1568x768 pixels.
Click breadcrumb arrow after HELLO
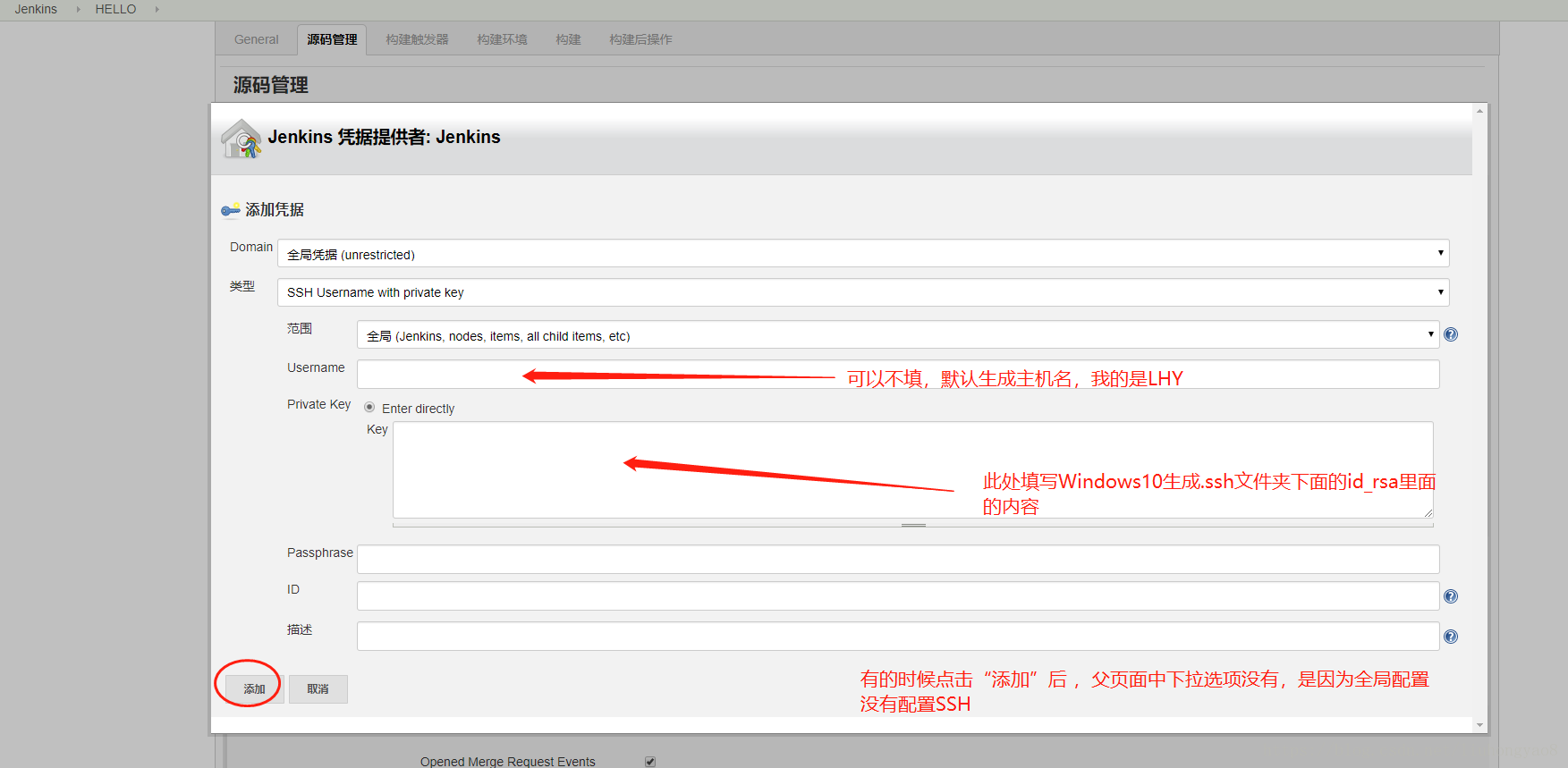(157, 9)
